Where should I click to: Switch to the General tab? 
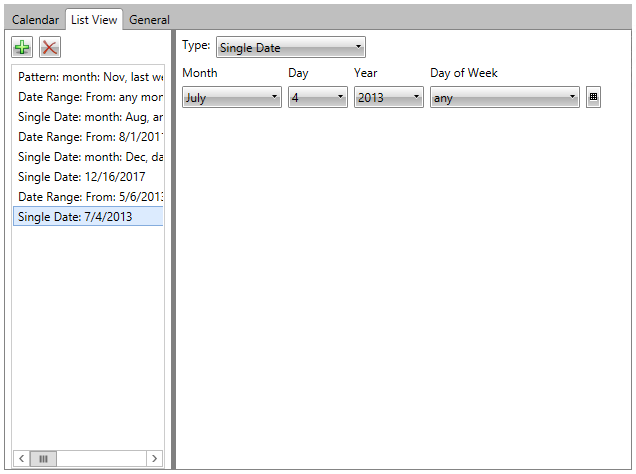coord(149,20)
